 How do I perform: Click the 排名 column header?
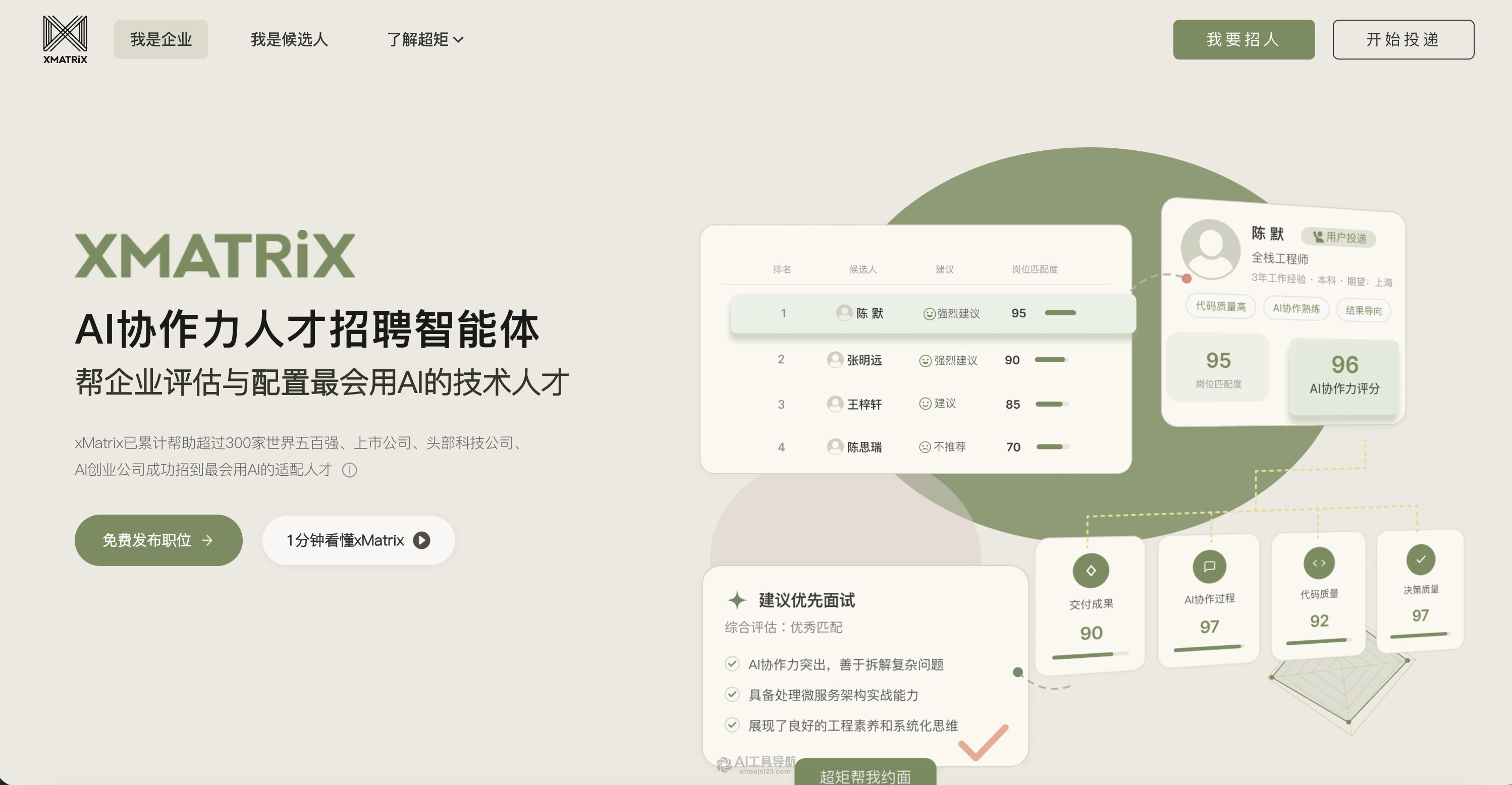(782, 269)
